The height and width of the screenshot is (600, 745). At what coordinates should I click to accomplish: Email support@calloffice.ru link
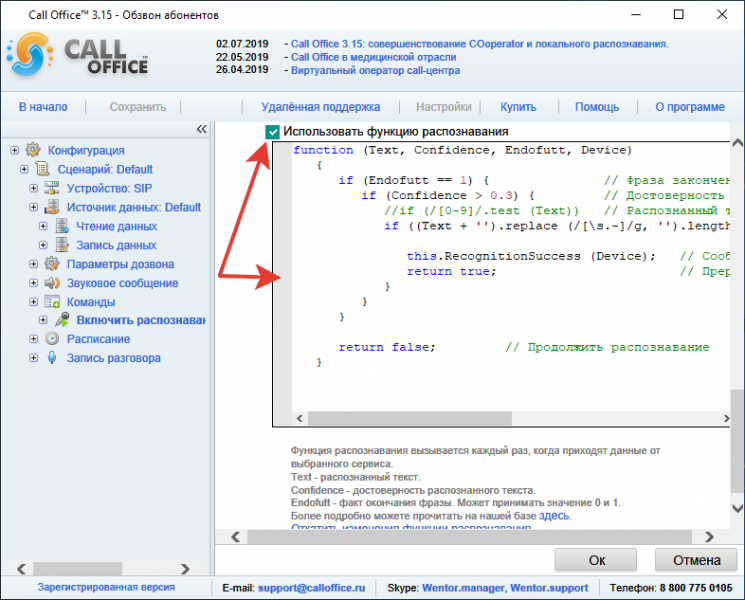[x=312, y=588]
